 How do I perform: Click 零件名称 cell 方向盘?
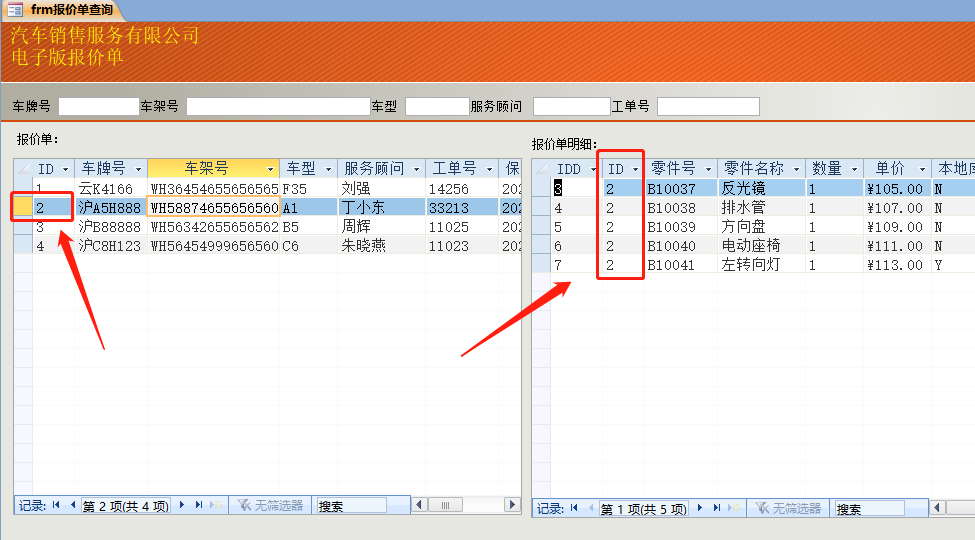(x=761, y=226)
